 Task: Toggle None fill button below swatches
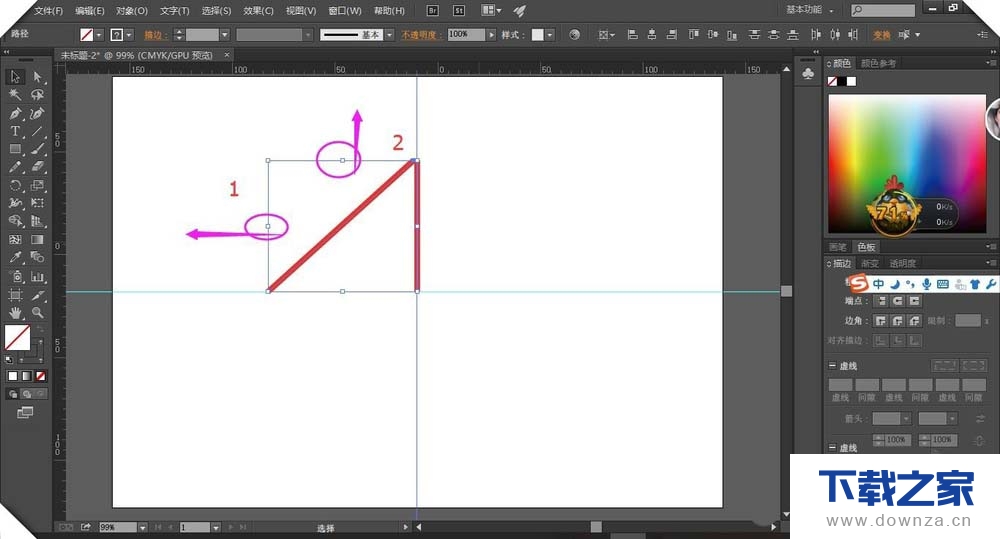tap(41, 376)
